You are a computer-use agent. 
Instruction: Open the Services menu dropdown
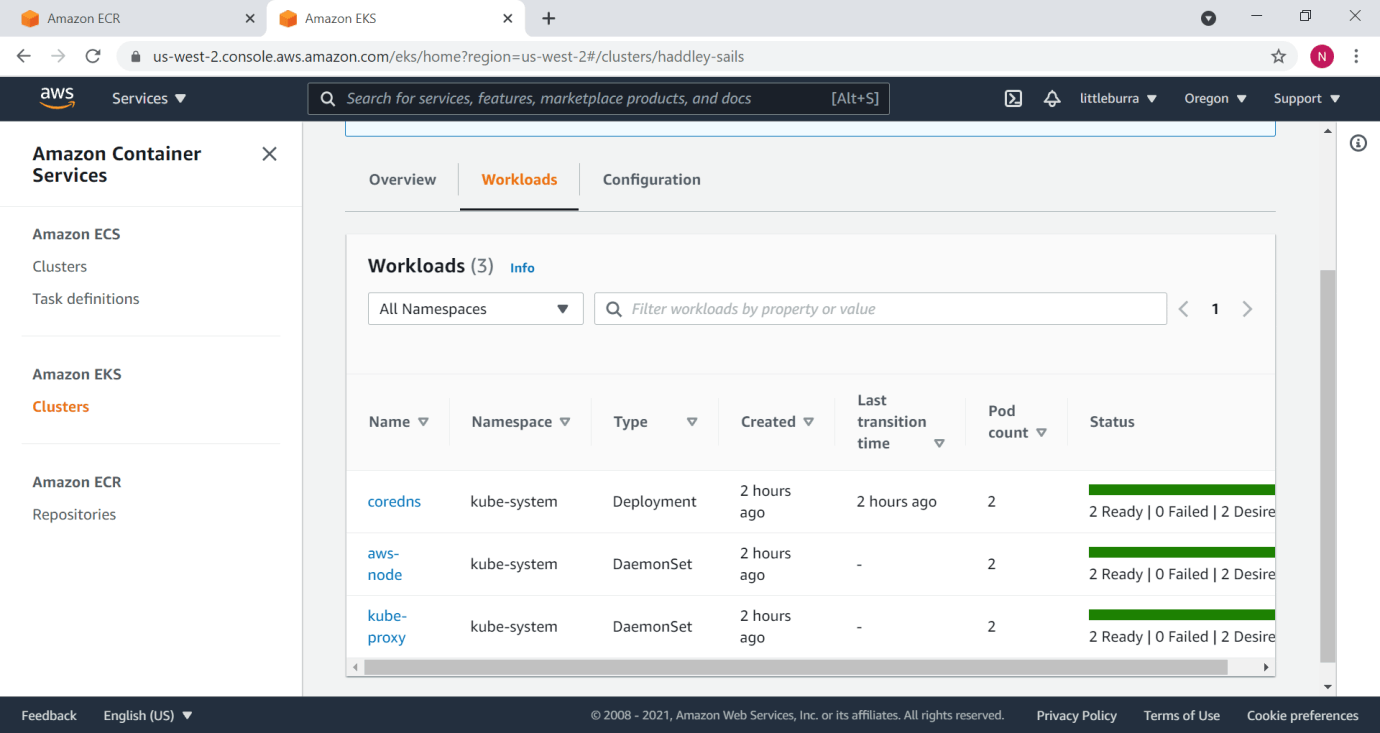point(149,98)
